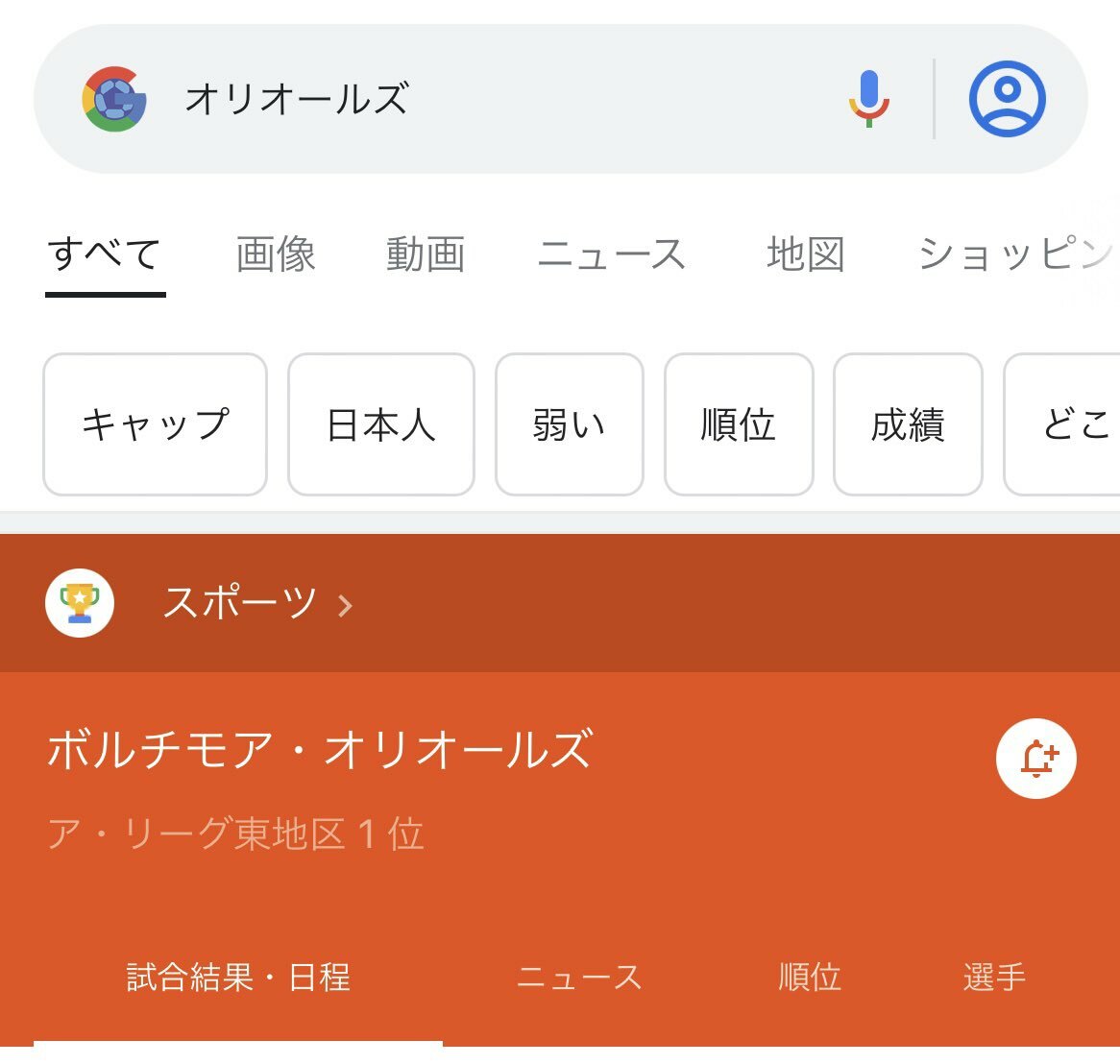Switch to the 動画 search tab
This screenshot has width=1120, height=1064.
click(426, 254)
